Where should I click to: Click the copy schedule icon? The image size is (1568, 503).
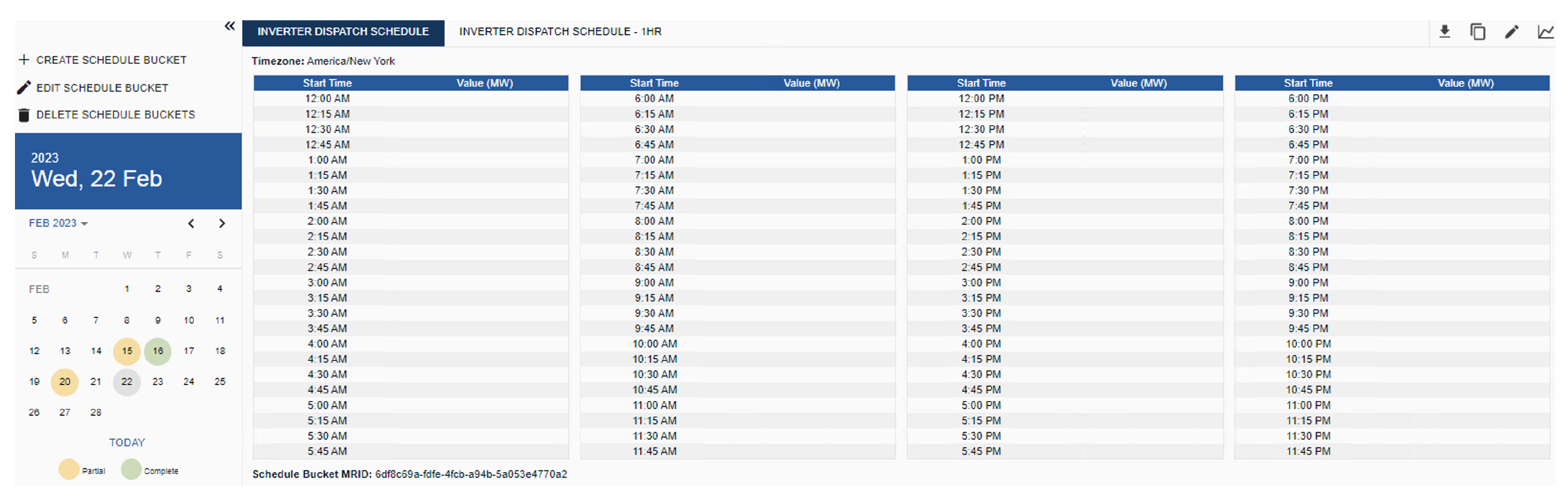pyautogui.click(x=1477, y=32)
